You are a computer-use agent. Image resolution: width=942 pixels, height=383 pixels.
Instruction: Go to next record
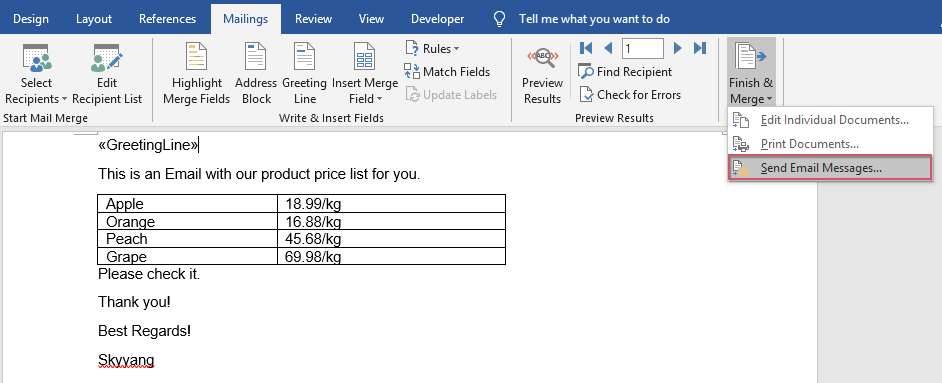678,48
